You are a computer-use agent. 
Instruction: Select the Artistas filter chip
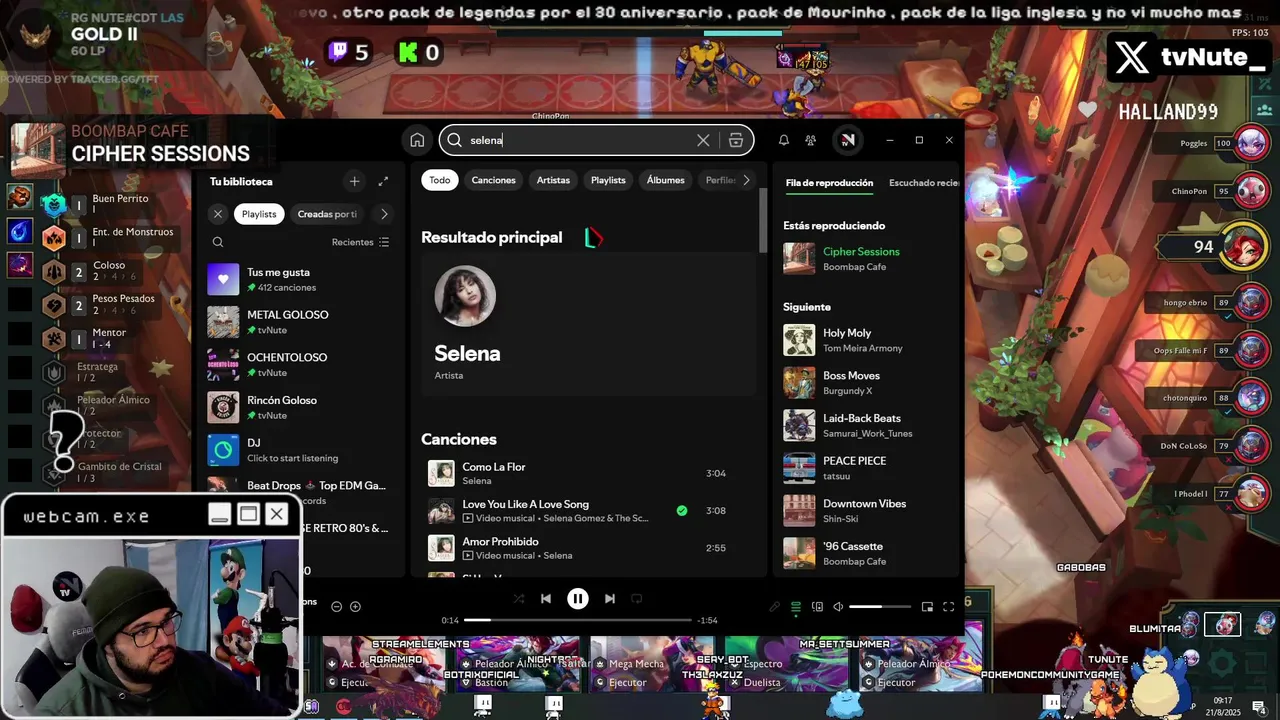click(x=553, y=180)
